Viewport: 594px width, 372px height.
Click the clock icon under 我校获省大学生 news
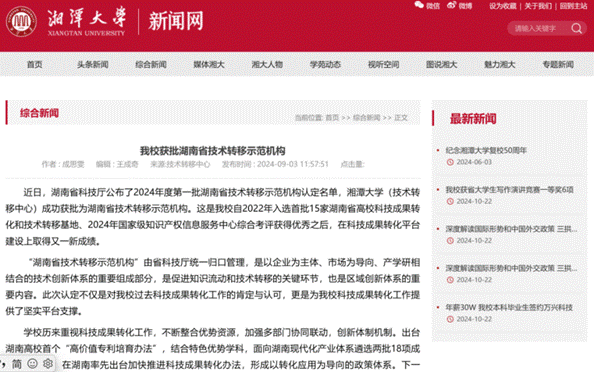(450, 202)
